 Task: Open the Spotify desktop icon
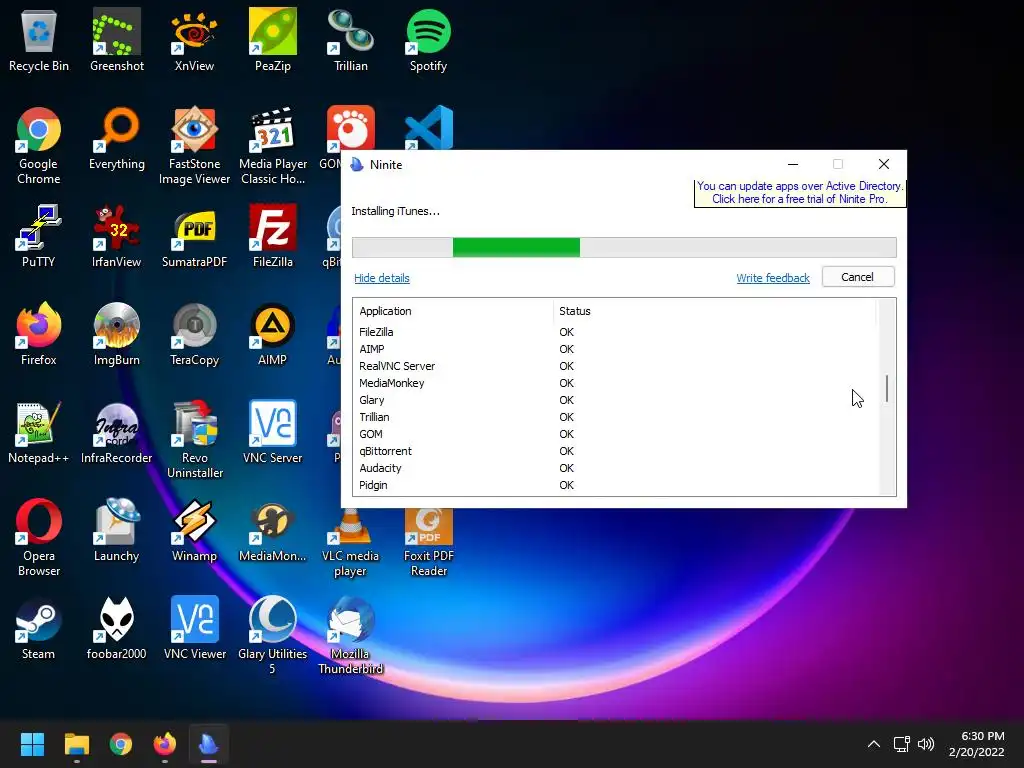click(x=428, y=41)
